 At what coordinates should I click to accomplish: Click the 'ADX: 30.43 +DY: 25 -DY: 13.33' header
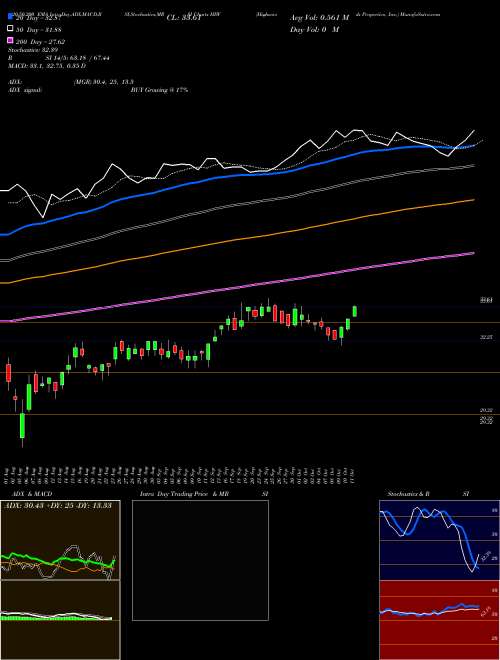(58, 505)
